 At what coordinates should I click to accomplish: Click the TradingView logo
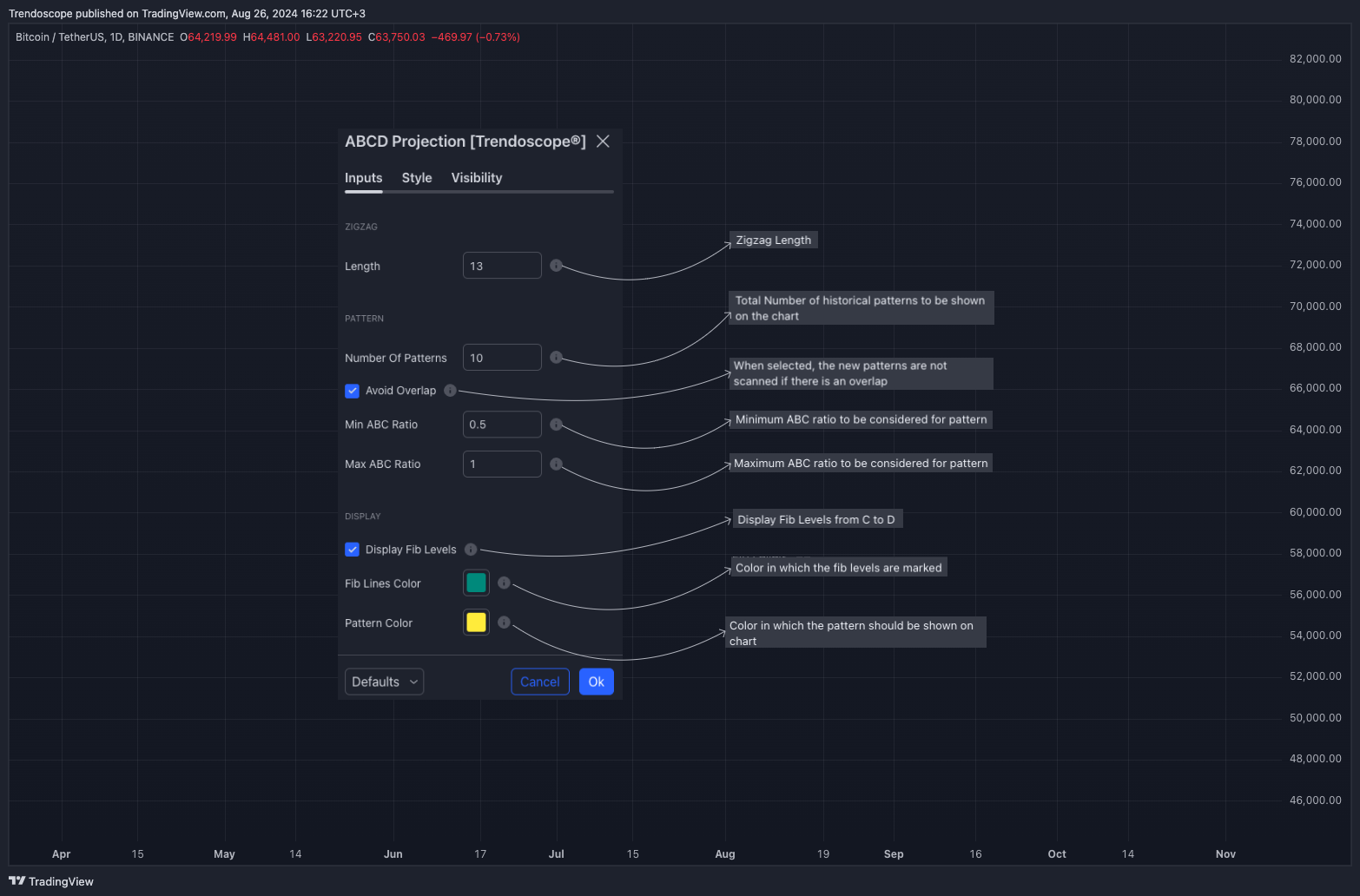point(51,881)
